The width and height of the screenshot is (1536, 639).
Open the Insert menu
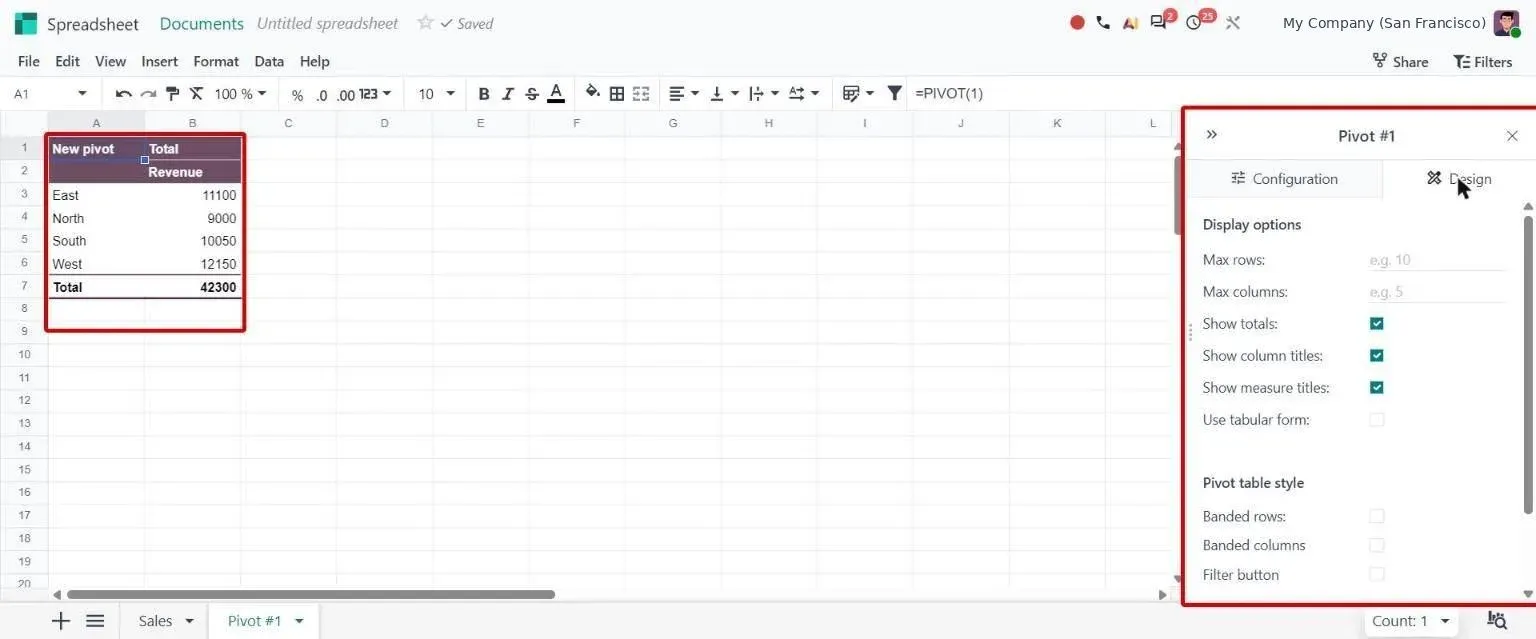tap(160, 61)
